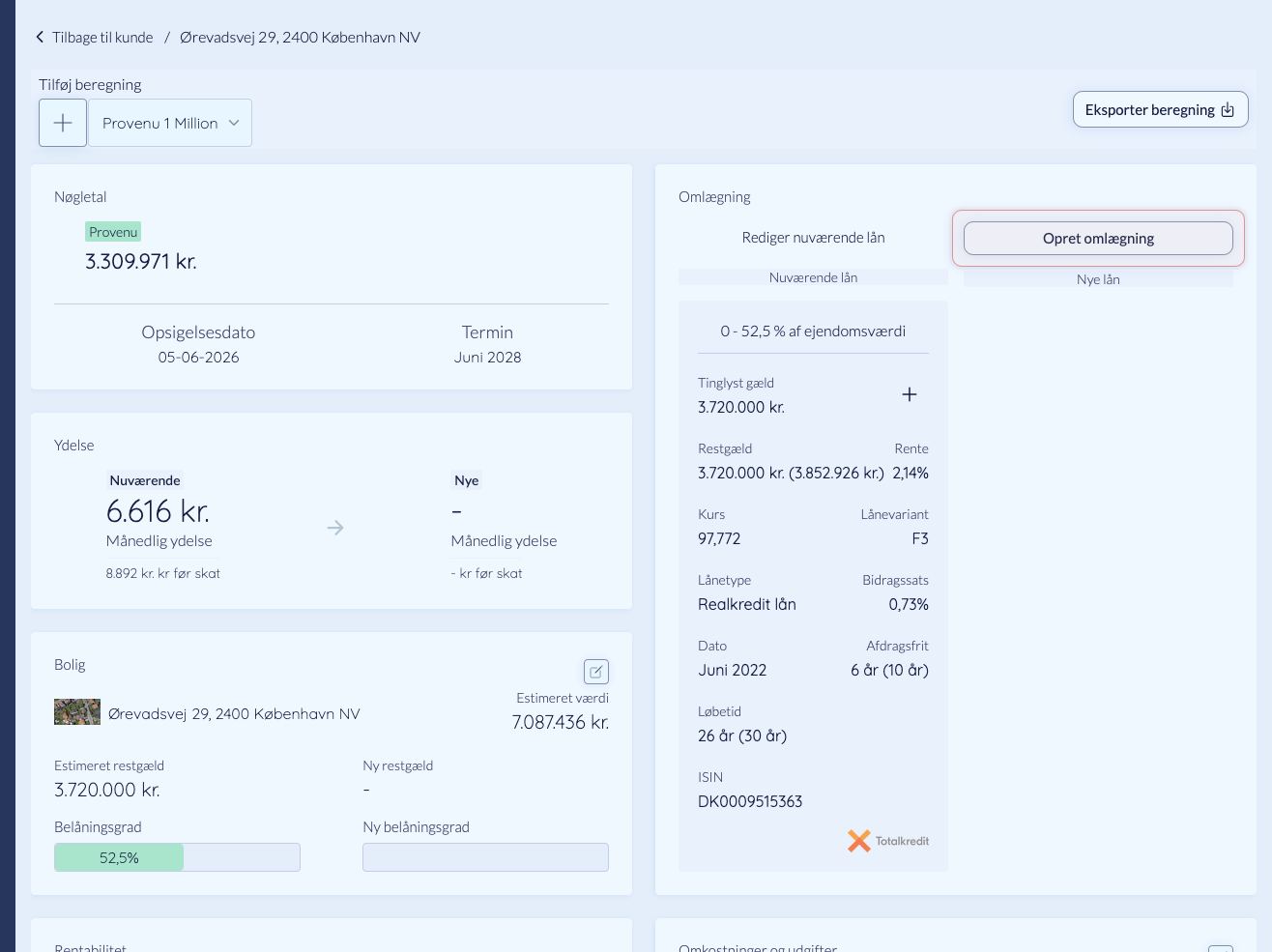Image resolution: width=1272 pixels, height=952 pixels.
Task: Click the green Provenu tag
Action: click(x=113, y=232)
